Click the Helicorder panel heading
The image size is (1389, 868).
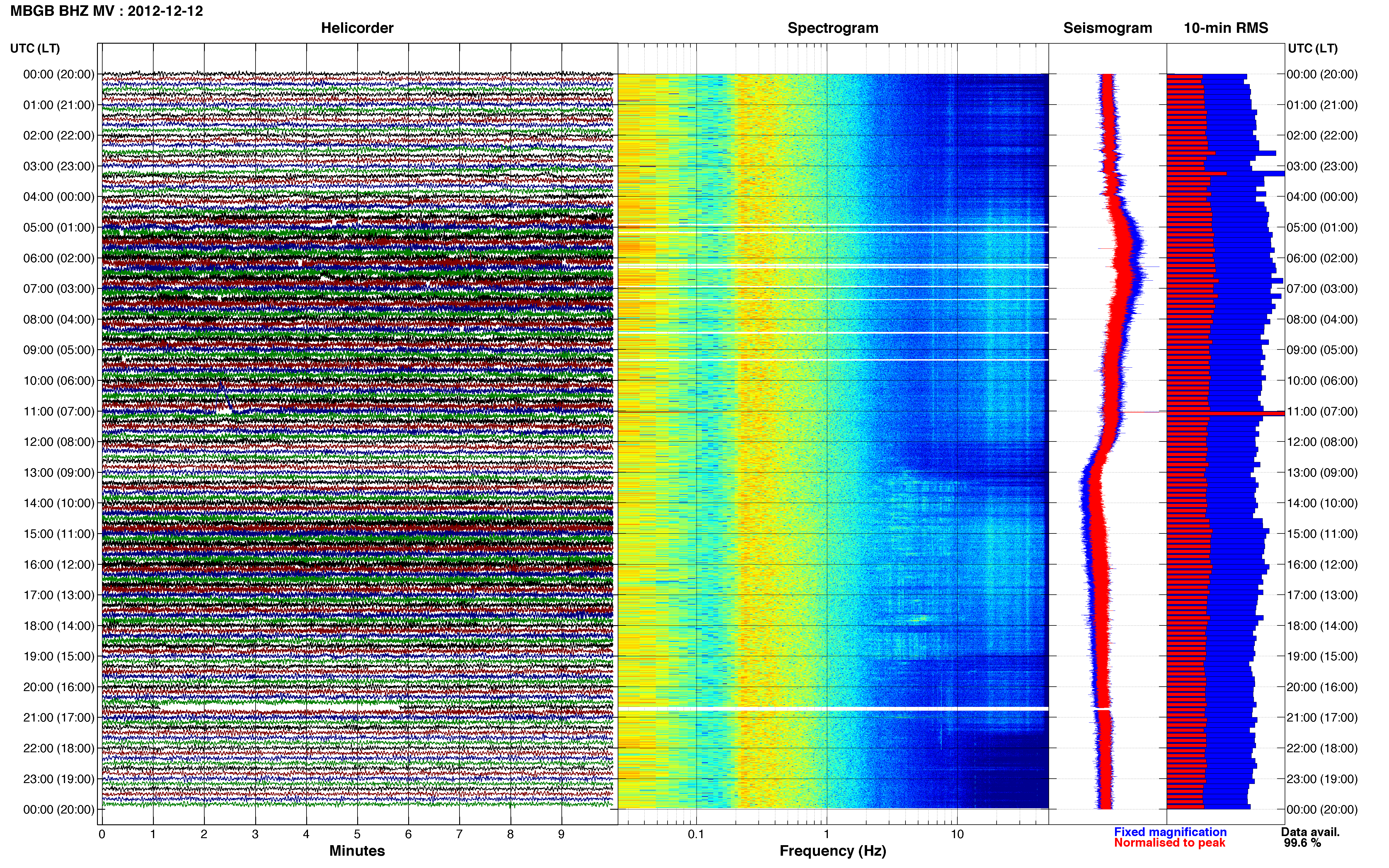click(x=357, y=28)
